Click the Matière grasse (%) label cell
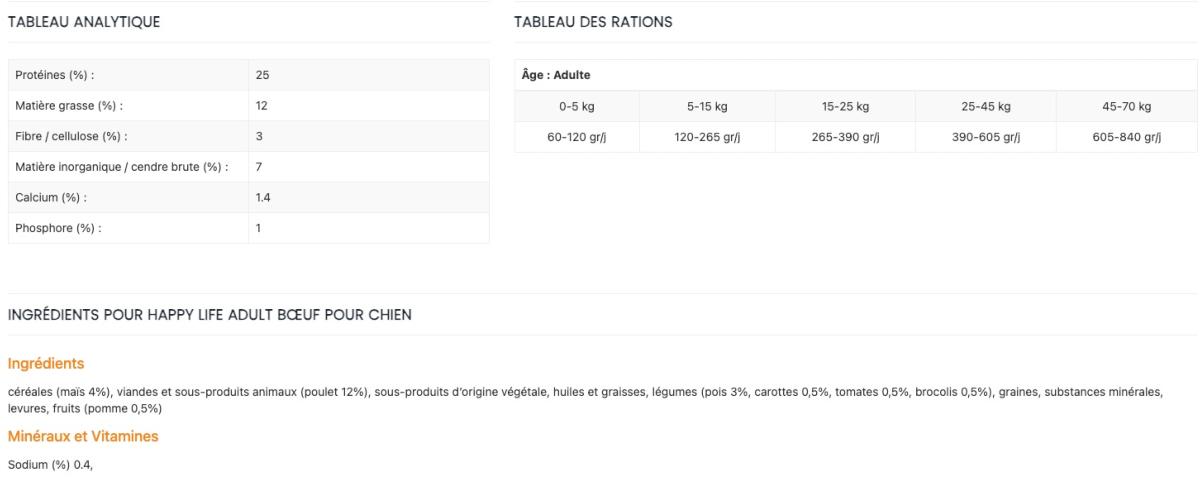 tap(70, 105)
